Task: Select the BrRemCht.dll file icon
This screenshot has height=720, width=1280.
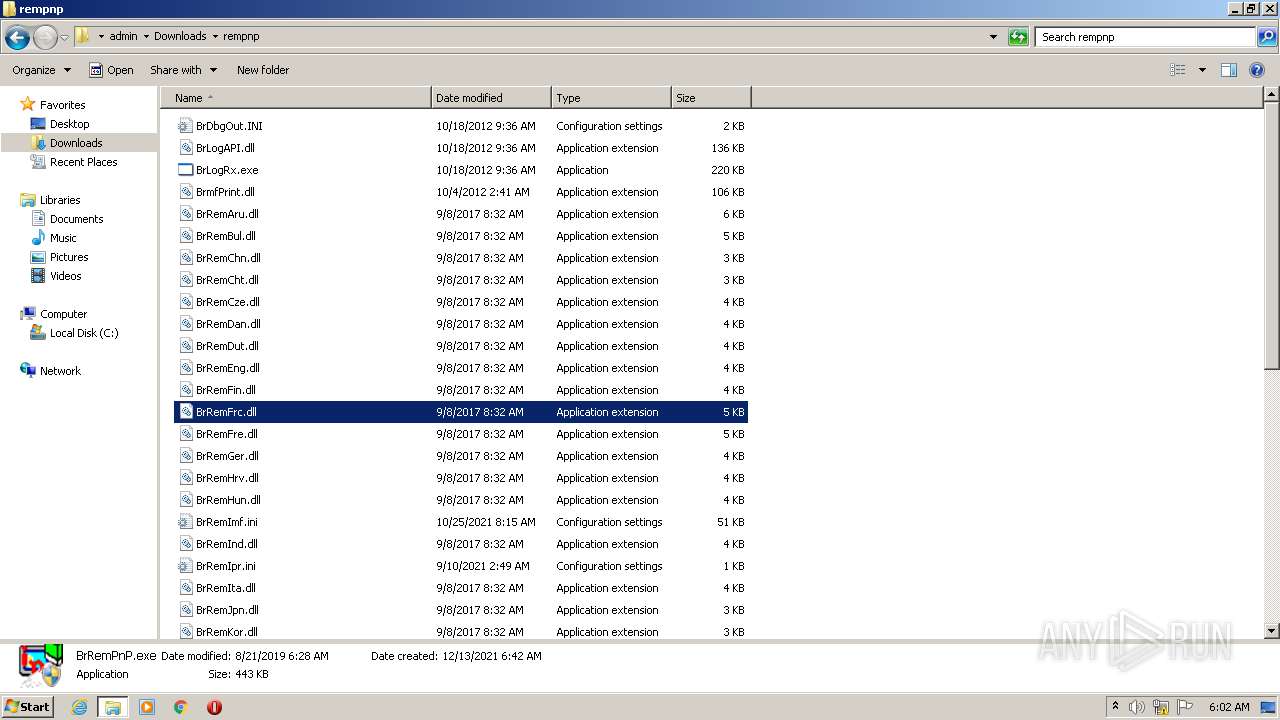Action: (185, 280)
